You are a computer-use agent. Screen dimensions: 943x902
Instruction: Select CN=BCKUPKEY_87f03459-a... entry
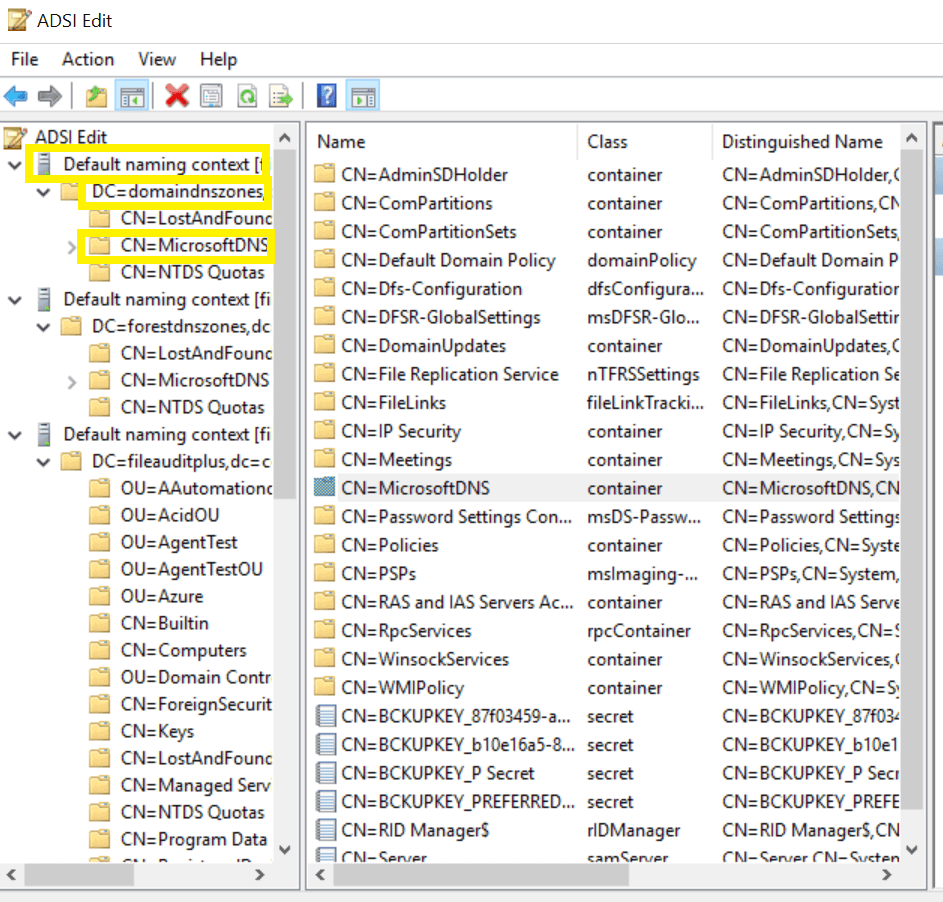tap(456, 717)
